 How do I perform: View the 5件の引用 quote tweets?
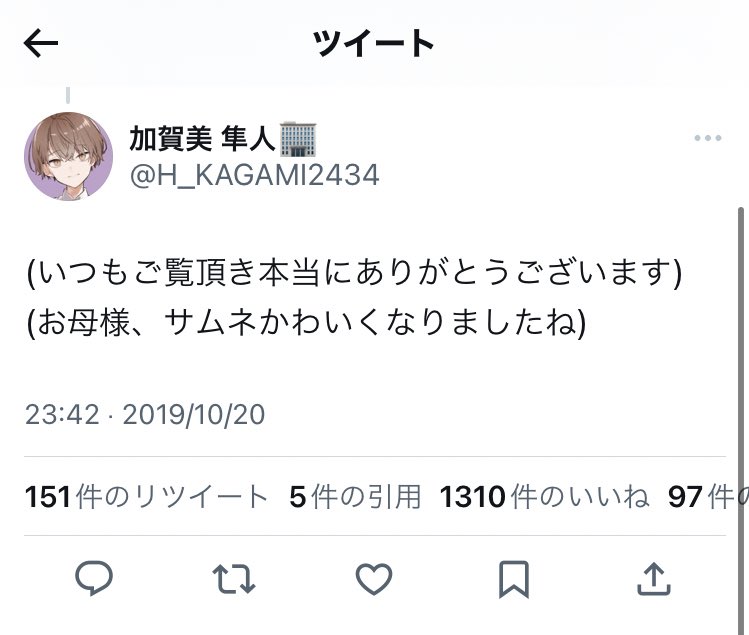pyautogui.click(x=355, y=496)
